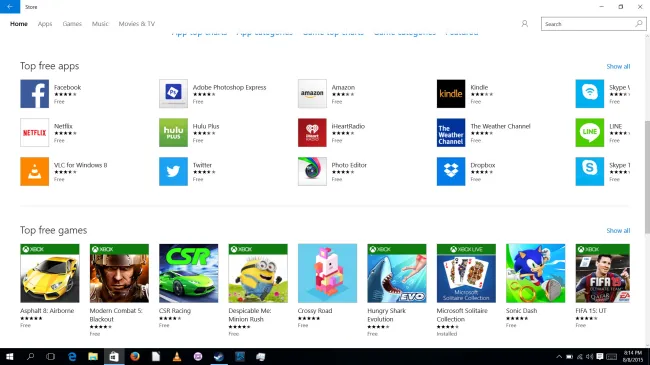Screen dimensions: 650x365
Task: Launch Firefox from the taskbar
Action: 135,357
